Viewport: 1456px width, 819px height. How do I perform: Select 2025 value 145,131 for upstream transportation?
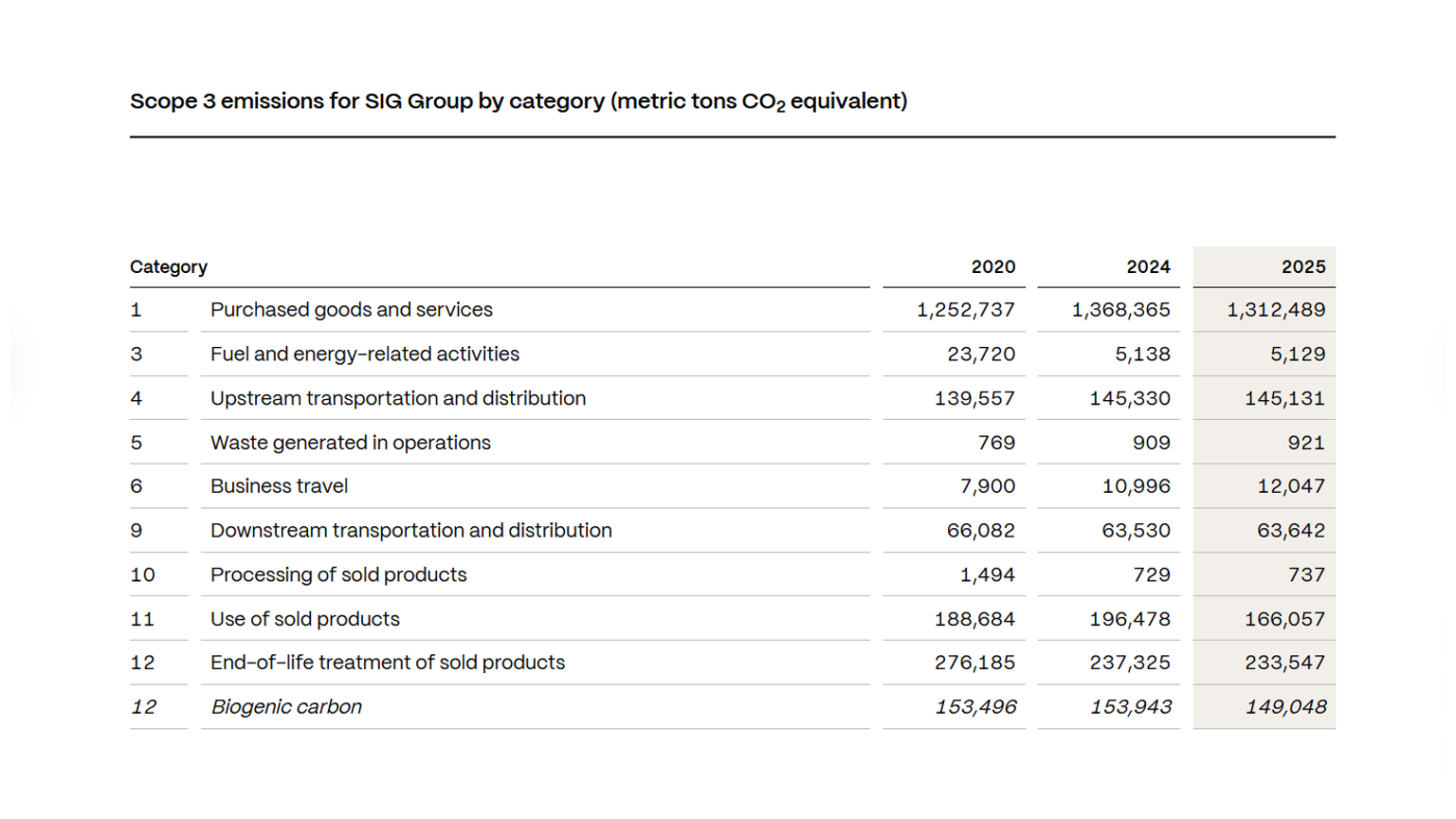pyautogui.click(x=1284, y=398)
